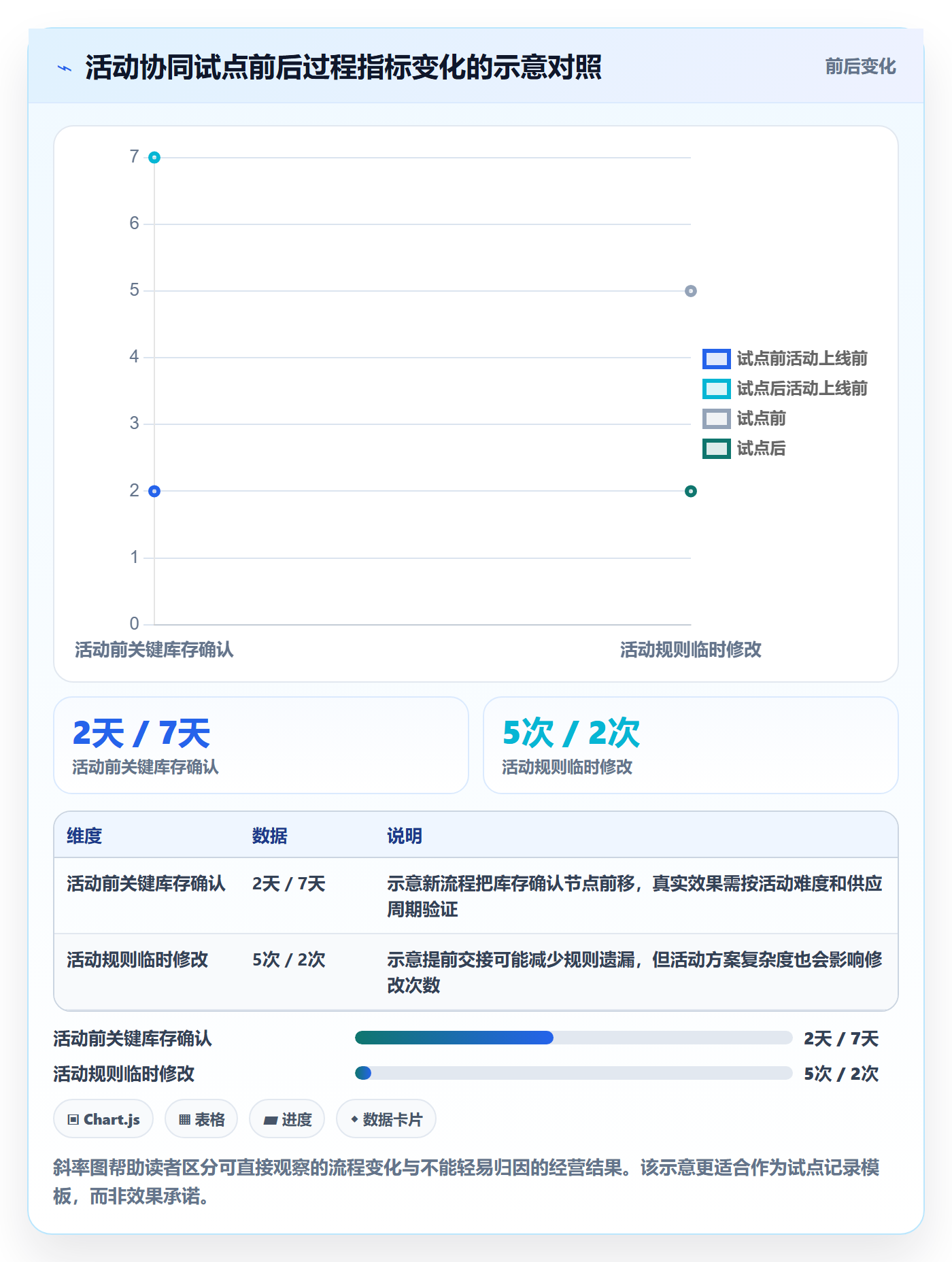Click the 试点后活动上线前 legend label

point(802,388)
